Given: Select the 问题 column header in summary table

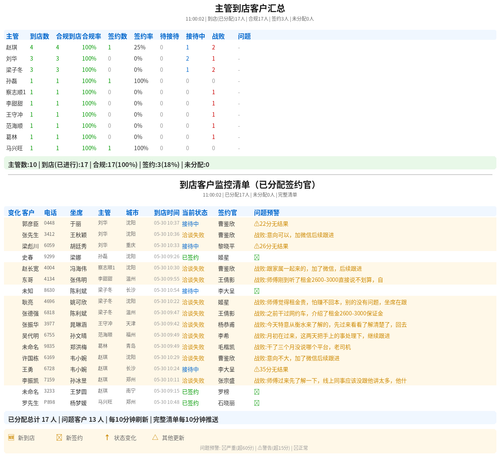Looking at the screenshot, I should 244,36.
